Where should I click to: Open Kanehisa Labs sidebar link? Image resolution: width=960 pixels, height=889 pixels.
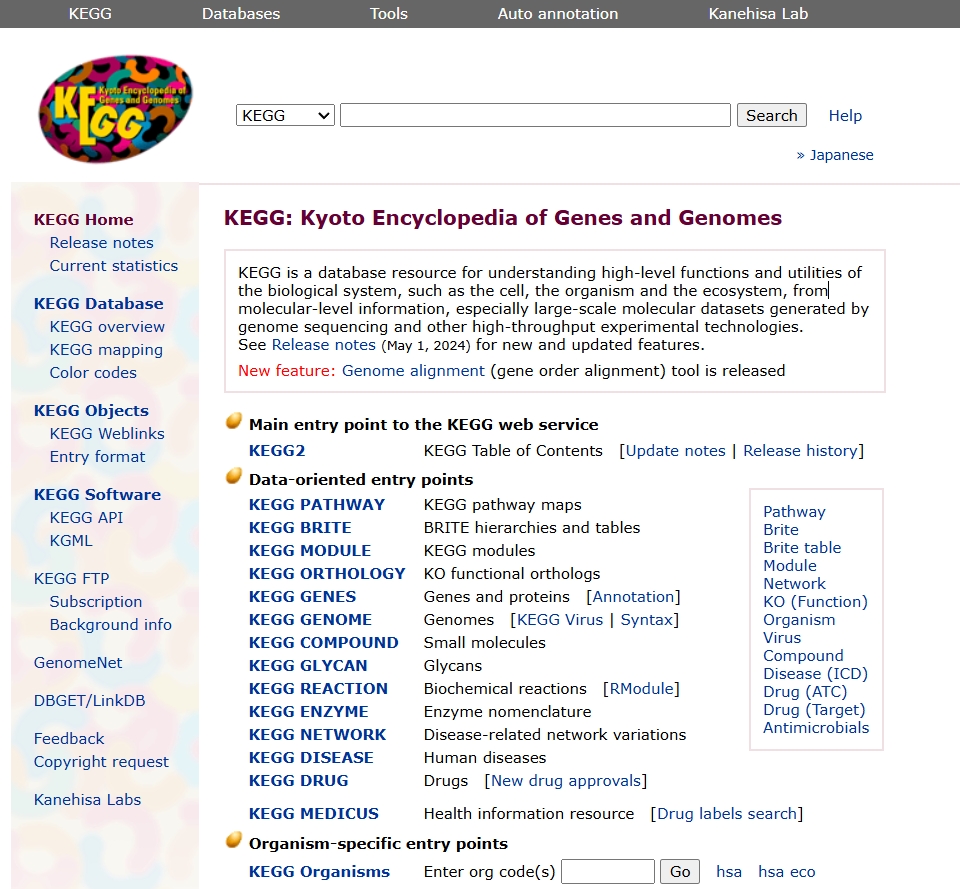(88, 800)
